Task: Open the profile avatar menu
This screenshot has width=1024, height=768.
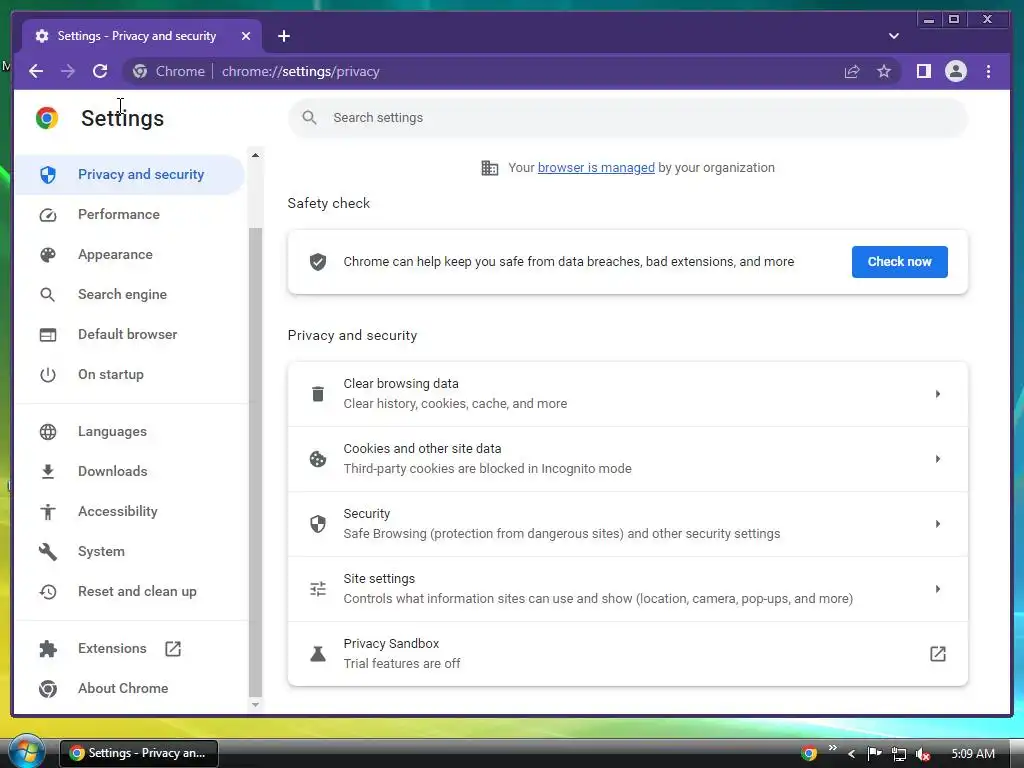Action: [x=955, y=71]
